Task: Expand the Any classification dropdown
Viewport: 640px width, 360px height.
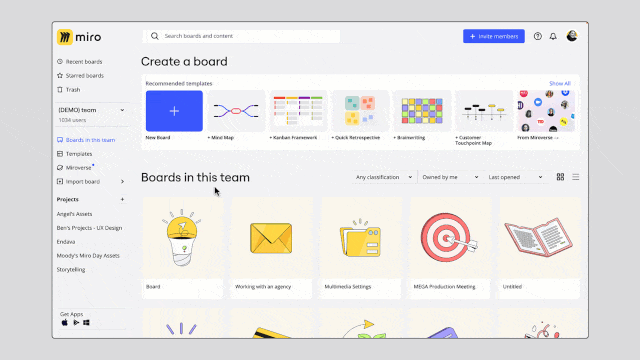Action: coord(384,177)
